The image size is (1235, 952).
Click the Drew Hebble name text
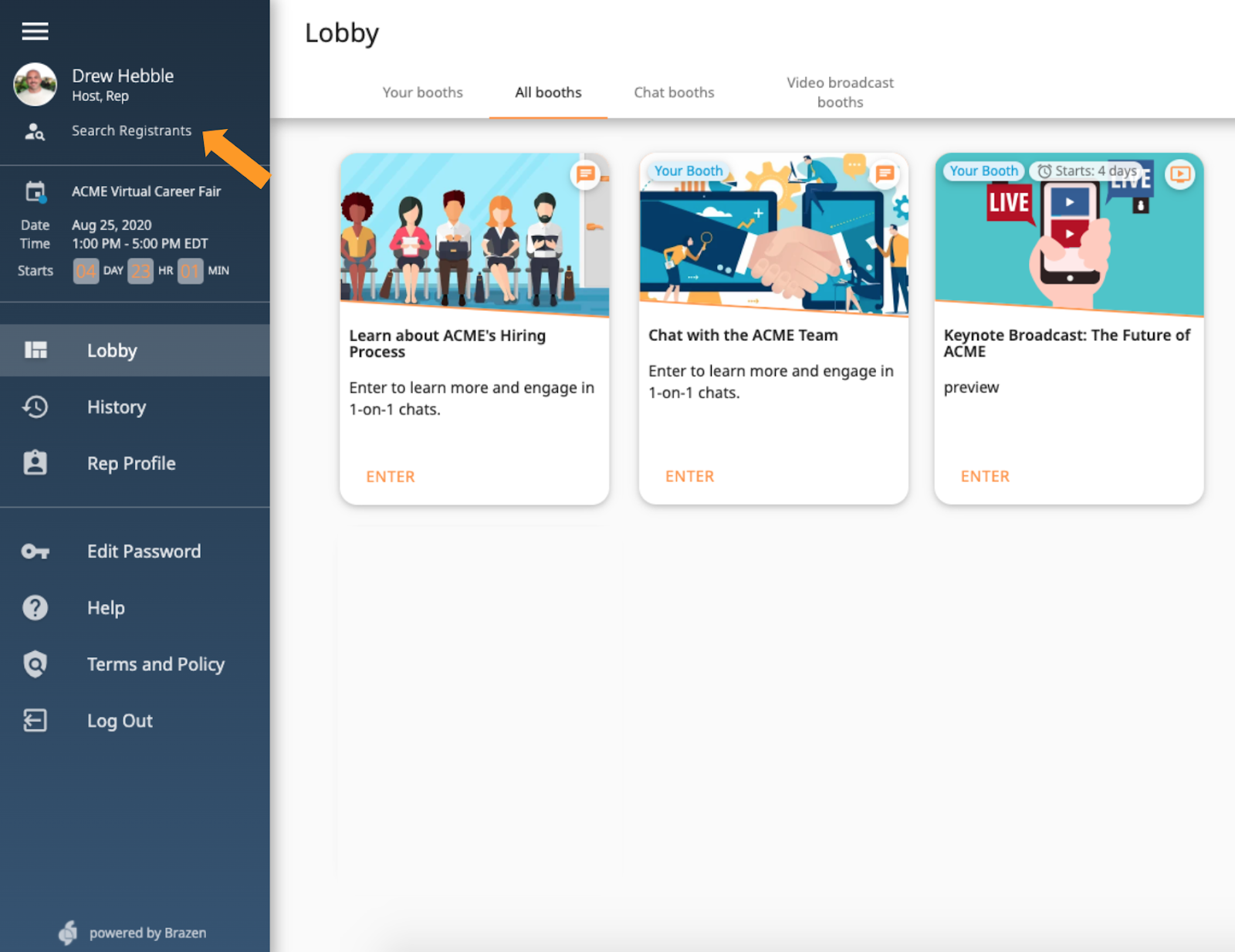click(123, 76)
